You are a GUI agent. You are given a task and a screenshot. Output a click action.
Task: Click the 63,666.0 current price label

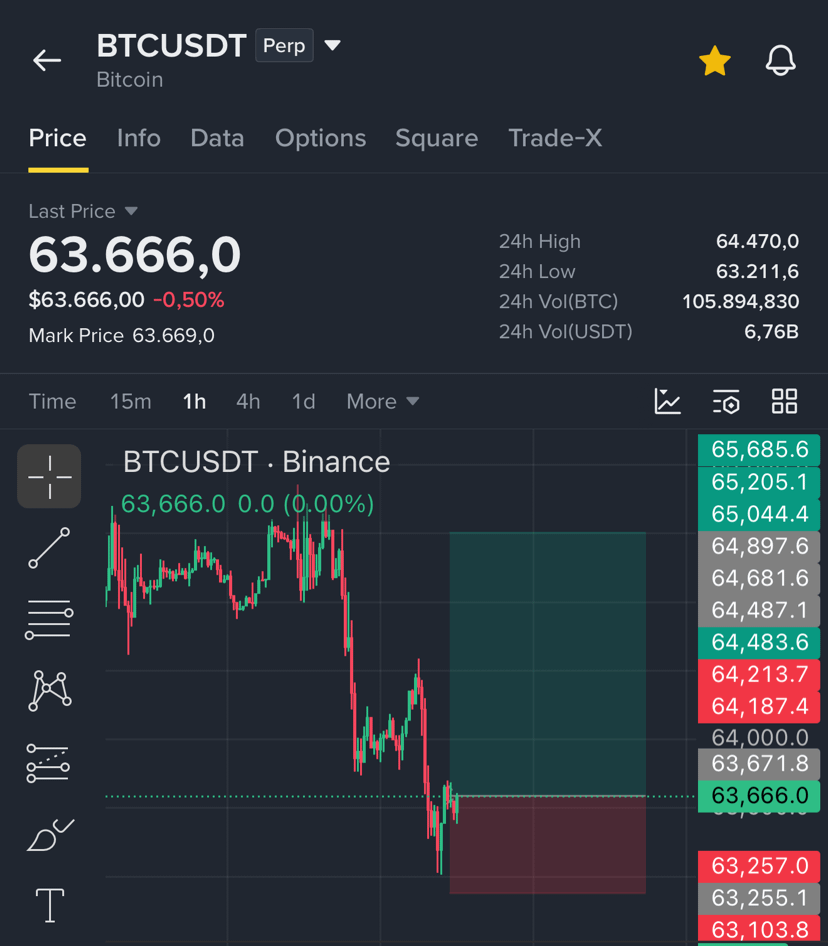tap(759, 796)
